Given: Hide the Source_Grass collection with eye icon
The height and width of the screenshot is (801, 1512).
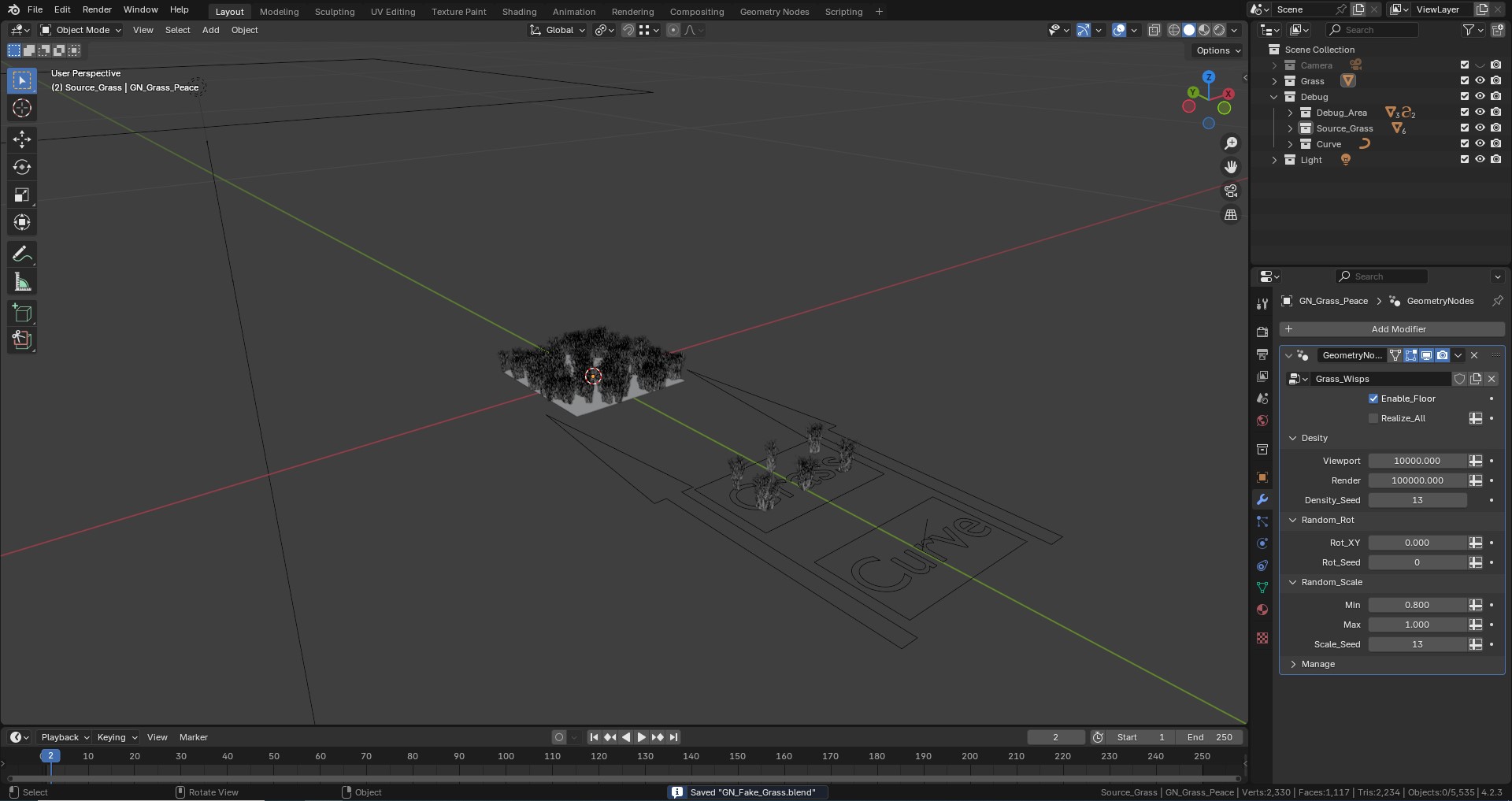Looking at the screenshot, I should coord(1480,128).
